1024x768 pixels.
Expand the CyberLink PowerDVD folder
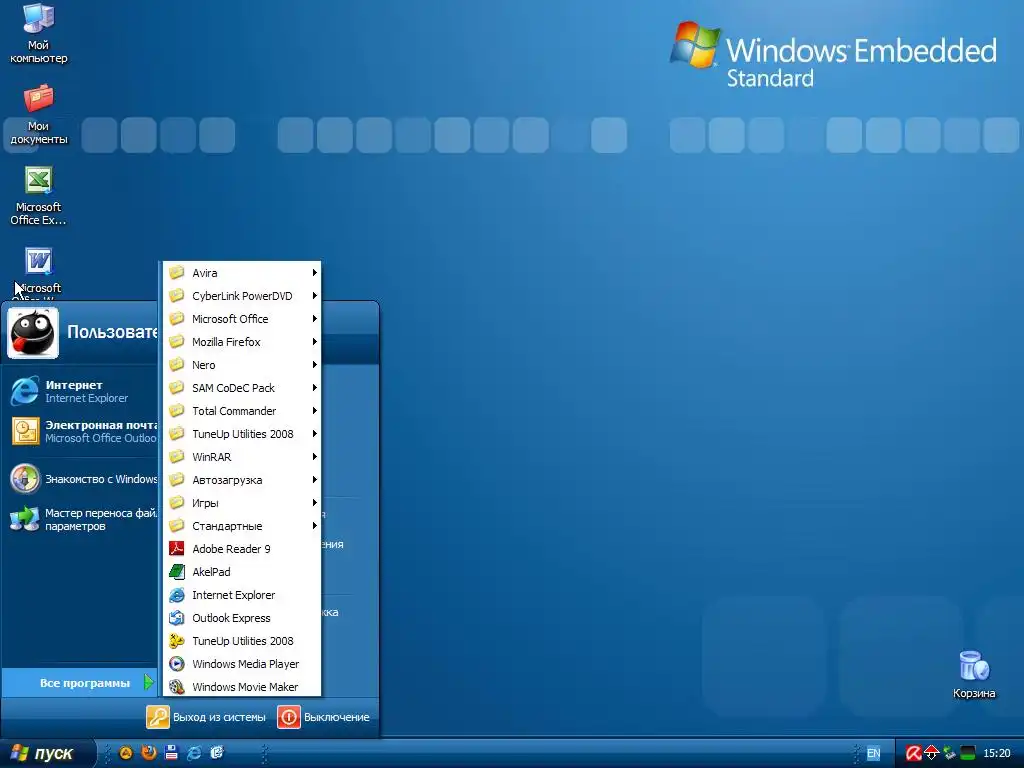tap(242, 296)
